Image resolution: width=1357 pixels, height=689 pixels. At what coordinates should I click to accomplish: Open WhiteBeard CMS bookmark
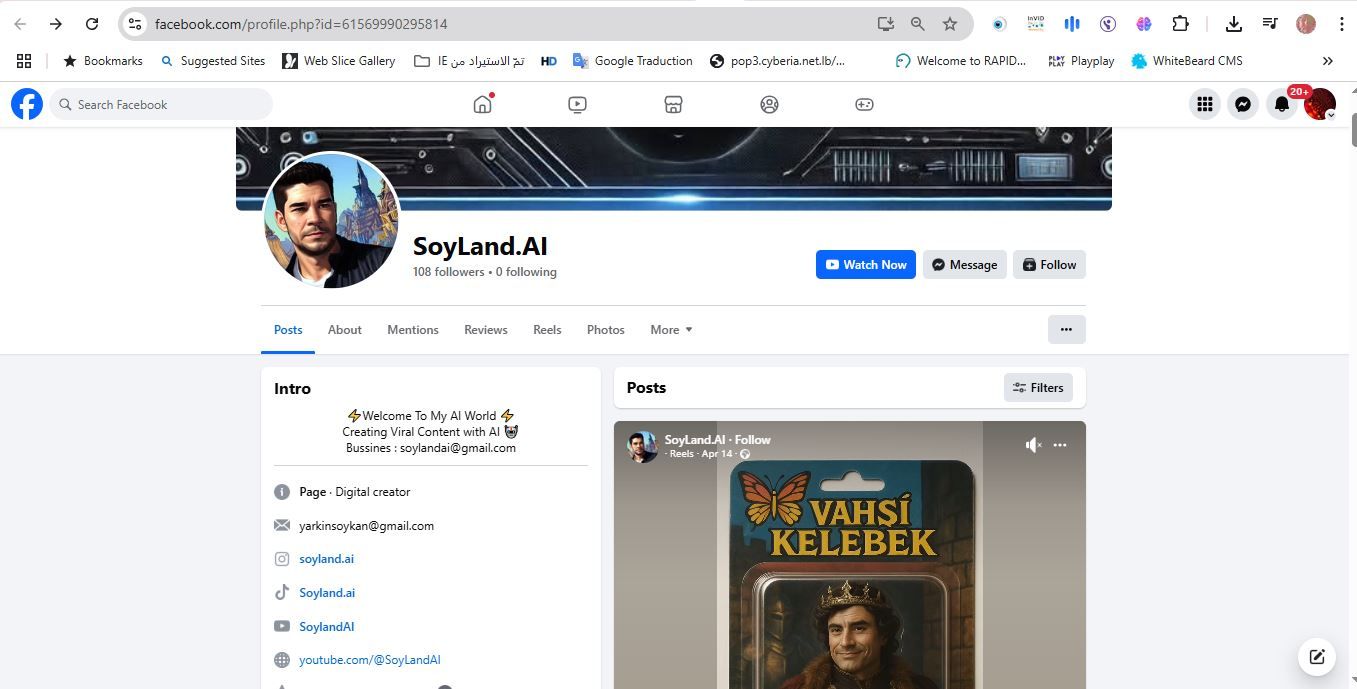click(x=1187, y=61)
